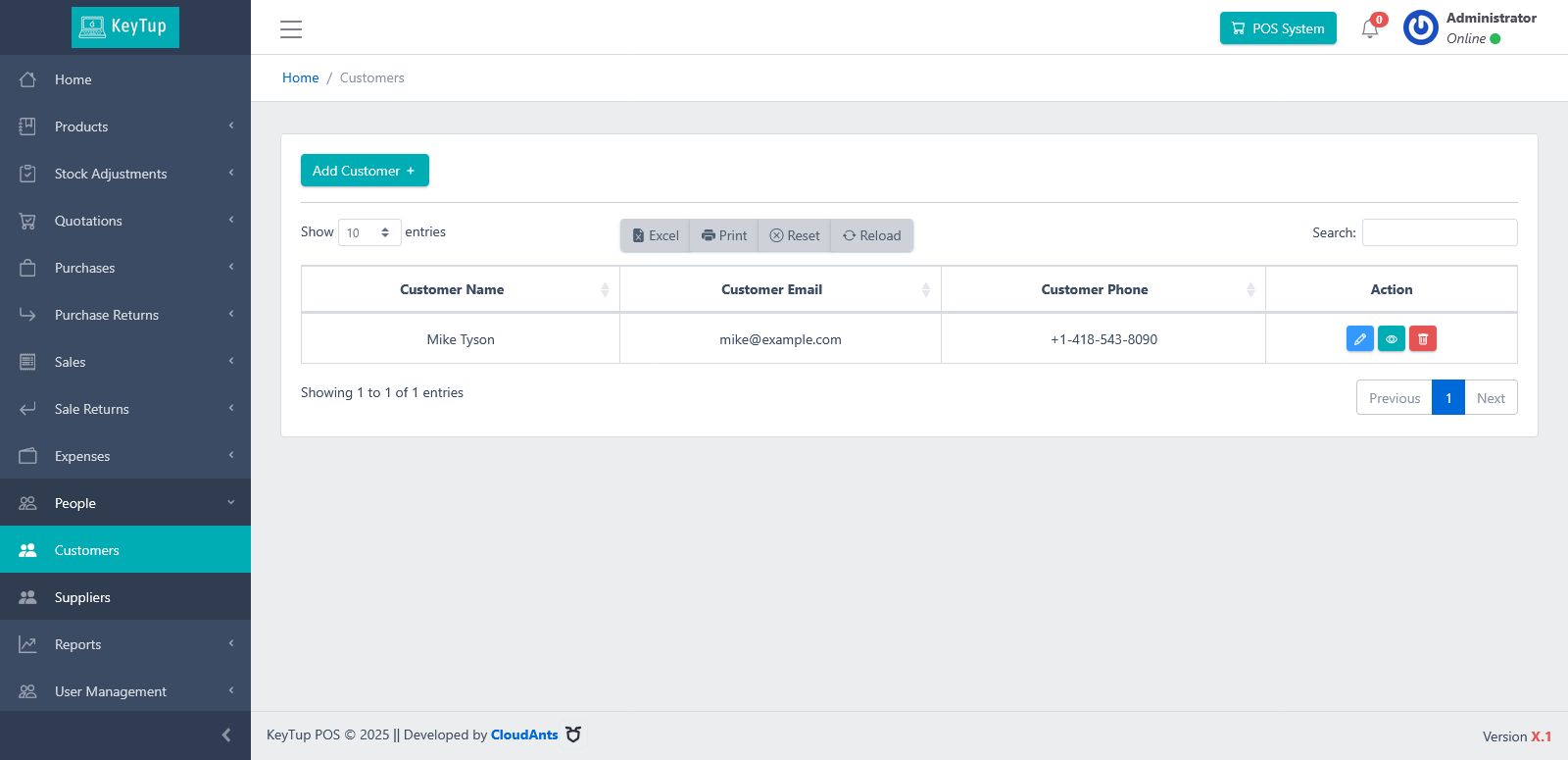Click the Add Customer button
This screenshot has height=760, width=1568.
point(365,171)
